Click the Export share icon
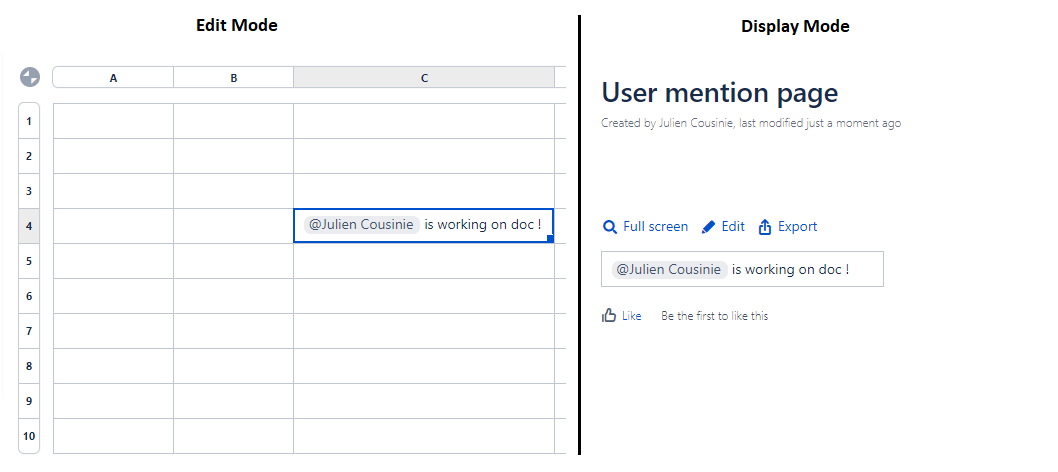Image resolution: width=1058 pixels, height=472 pixels. click(x=765, y=227)
